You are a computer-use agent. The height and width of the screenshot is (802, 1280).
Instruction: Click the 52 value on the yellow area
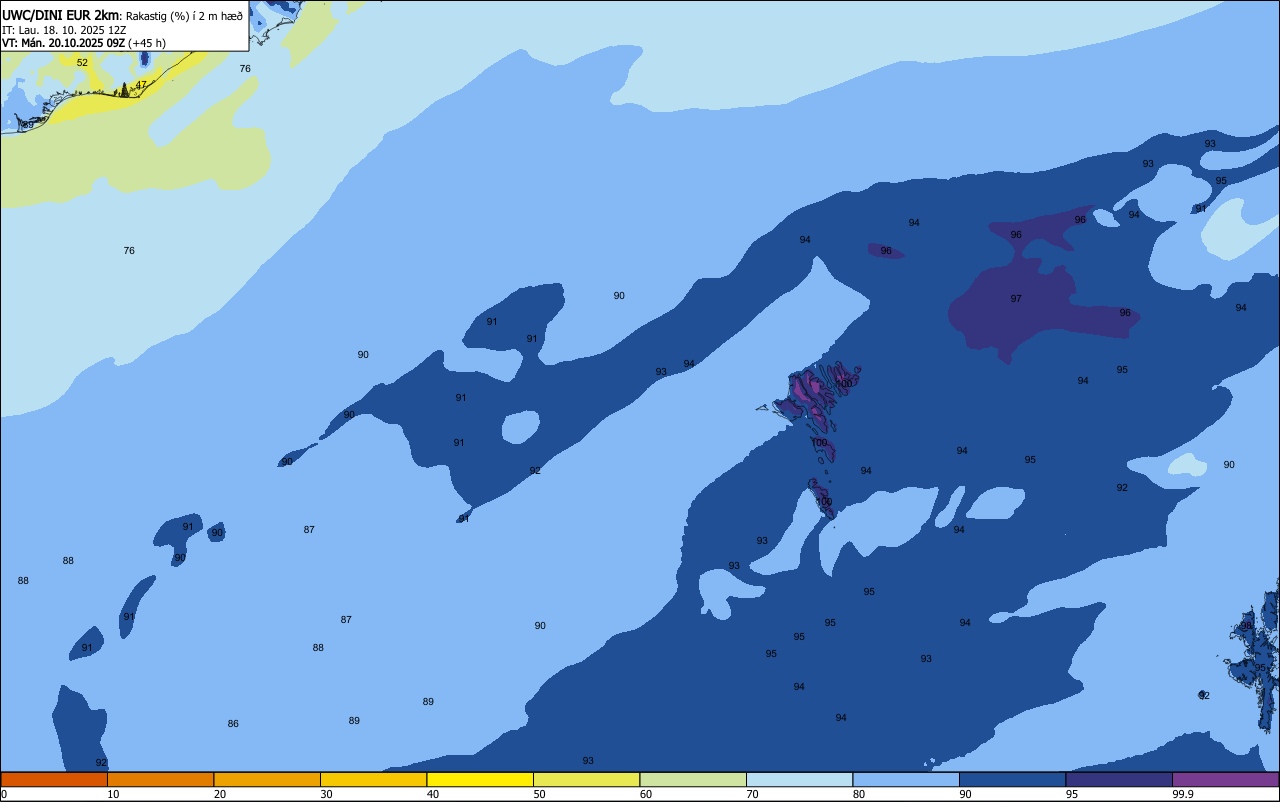(82, 63)
